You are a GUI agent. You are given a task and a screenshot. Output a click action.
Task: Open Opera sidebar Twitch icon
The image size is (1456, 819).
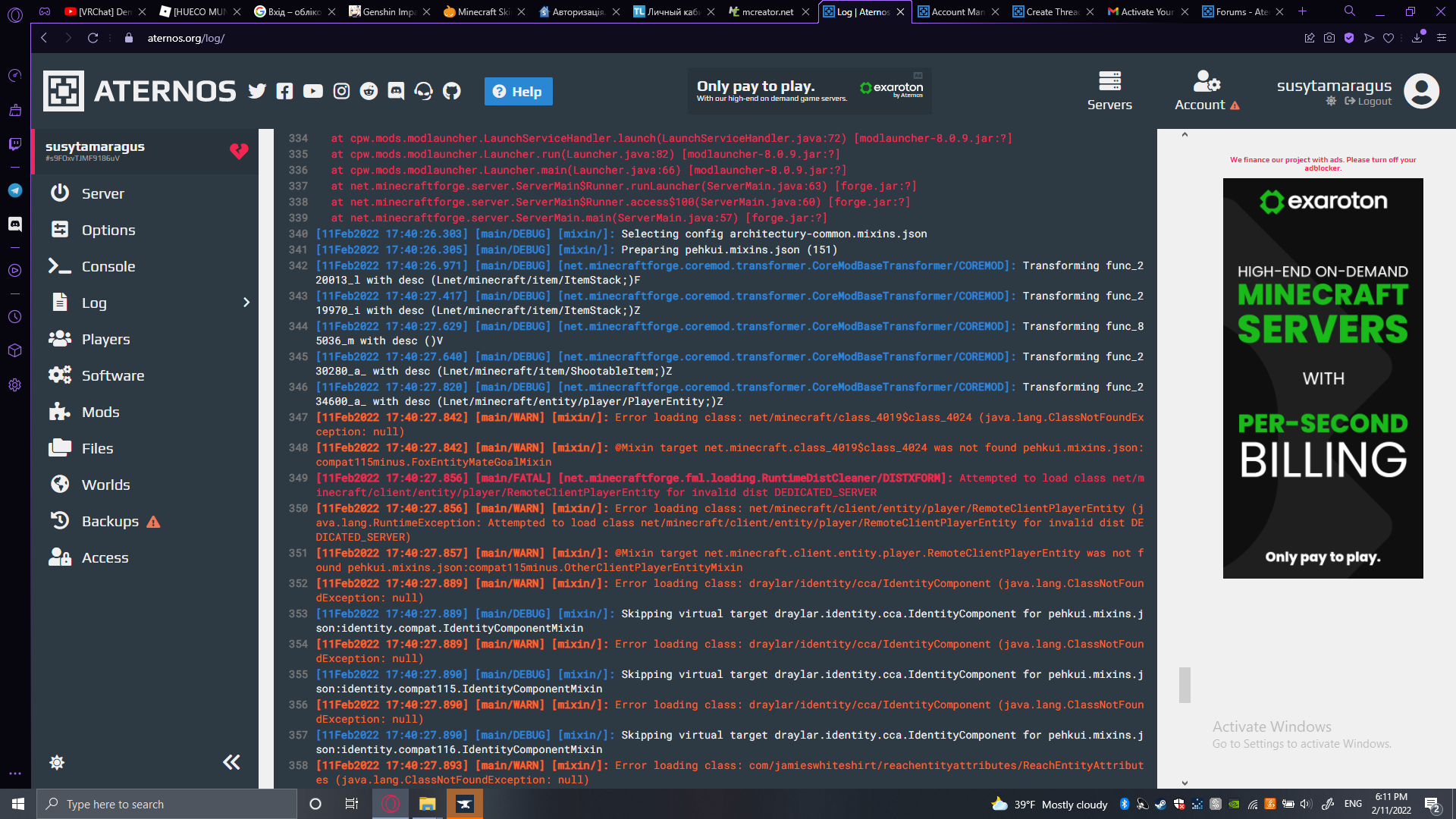pos(14,144)
